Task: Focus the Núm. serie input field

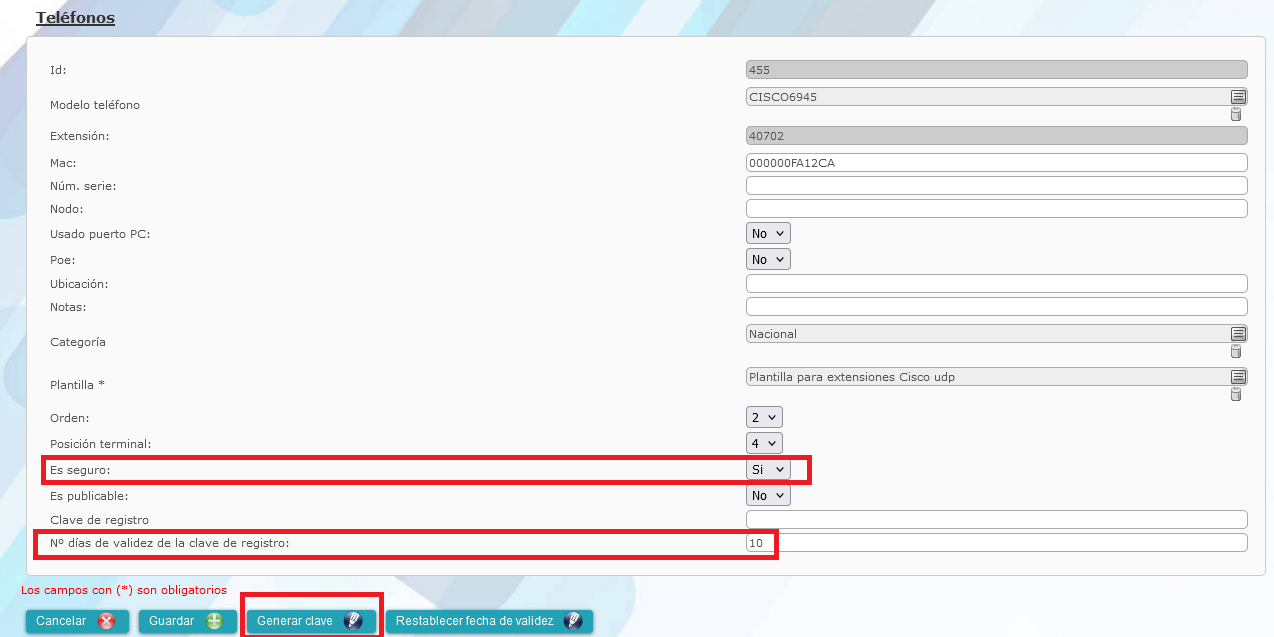Action: pos(997,186)
